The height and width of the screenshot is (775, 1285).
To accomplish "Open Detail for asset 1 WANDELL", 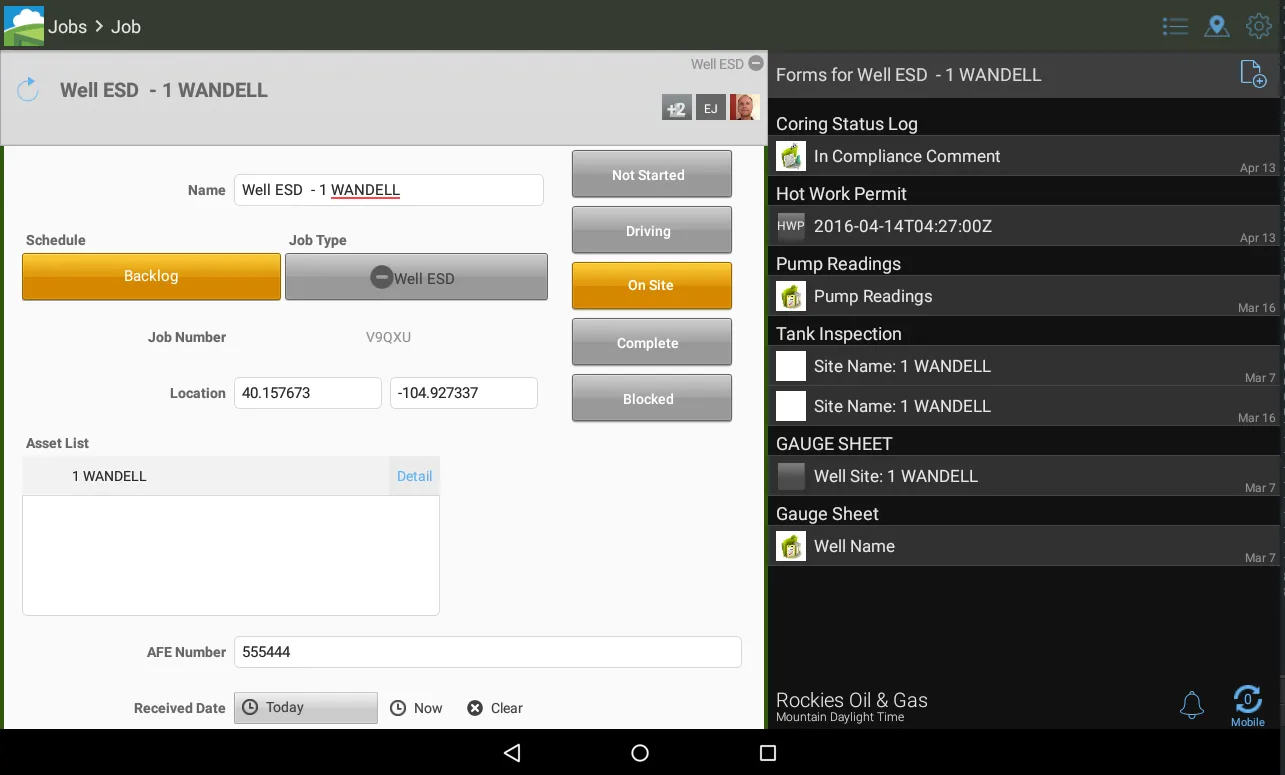I will (414, 476).
